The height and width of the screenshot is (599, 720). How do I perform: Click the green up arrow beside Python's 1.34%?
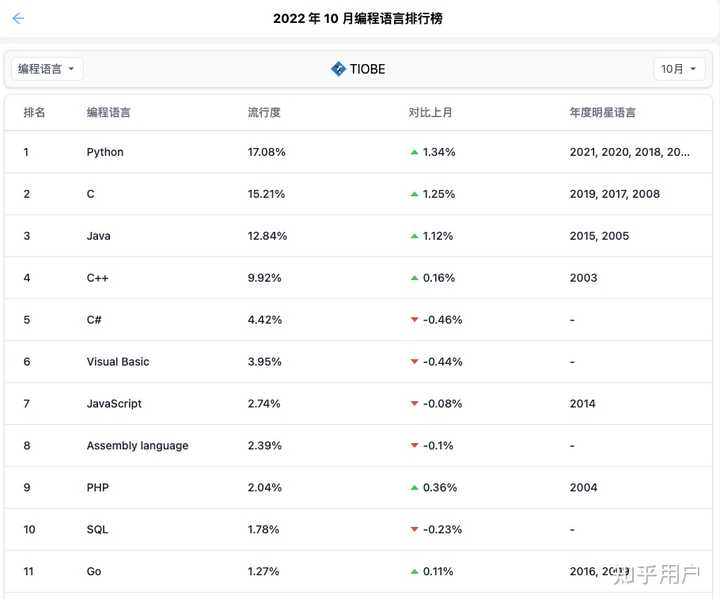tap(414, 152)
